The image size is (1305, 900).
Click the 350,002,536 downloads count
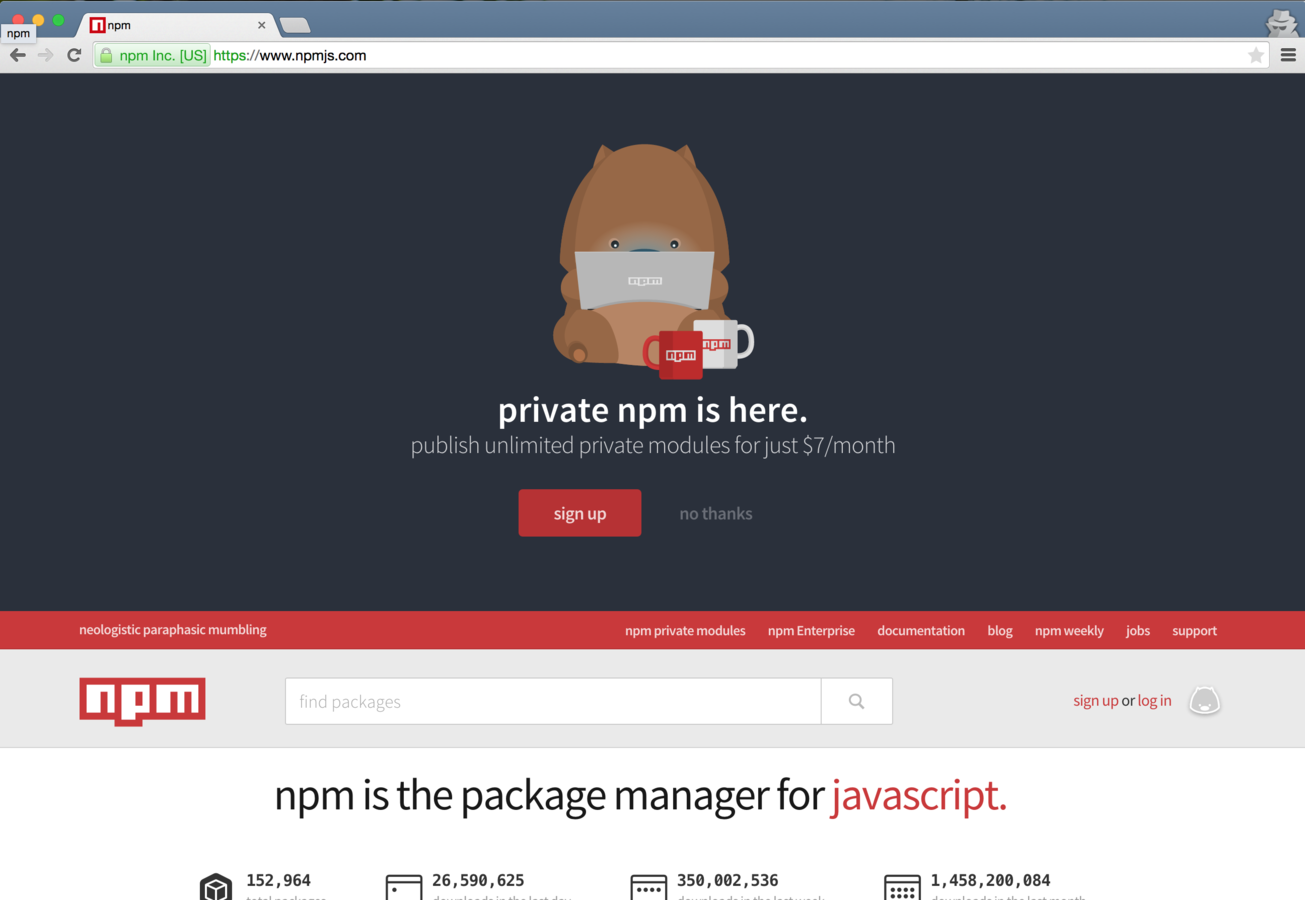[727, 880]
